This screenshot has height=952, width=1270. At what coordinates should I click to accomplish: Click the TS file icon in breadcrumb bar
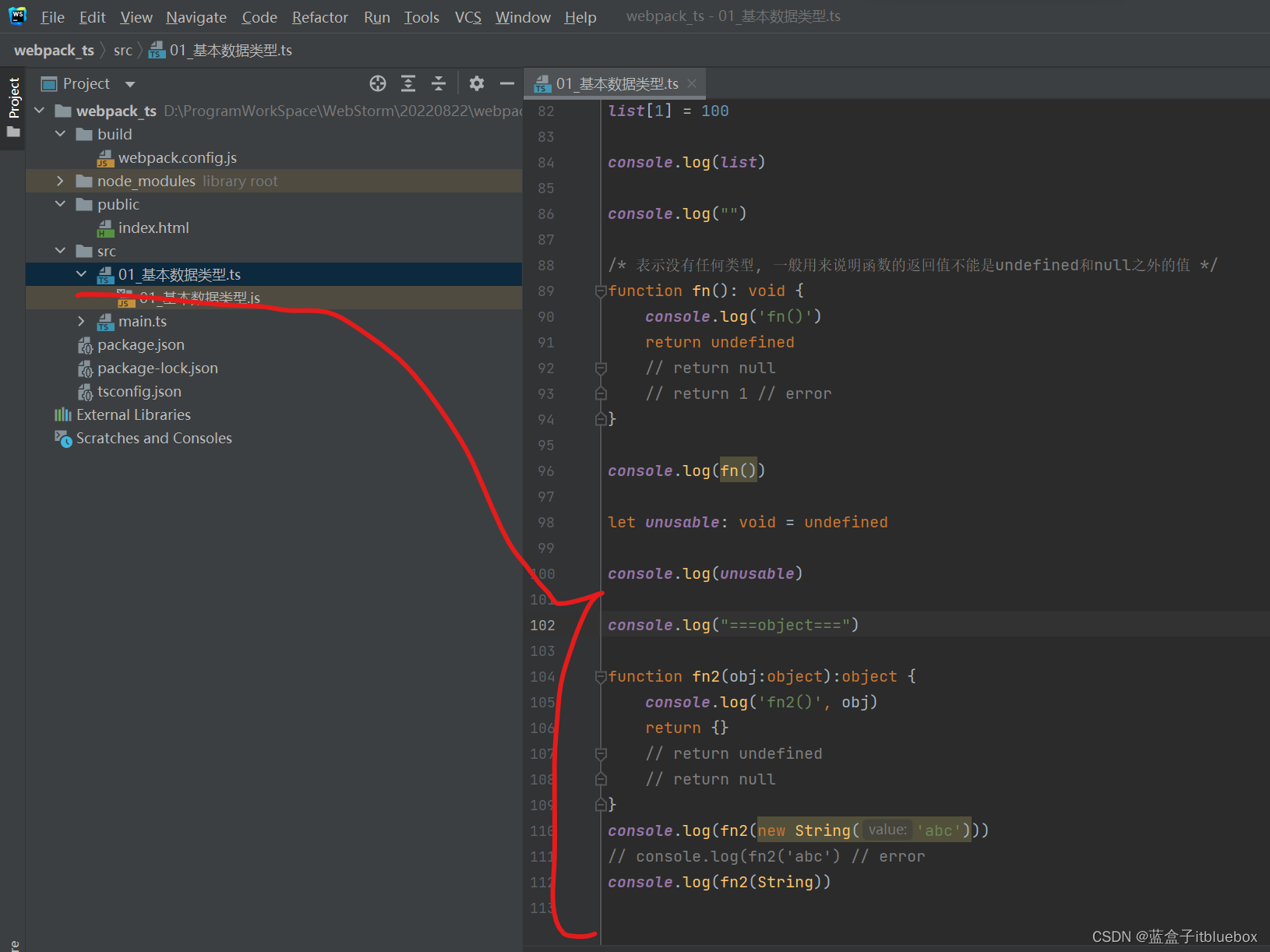[157, 50]
